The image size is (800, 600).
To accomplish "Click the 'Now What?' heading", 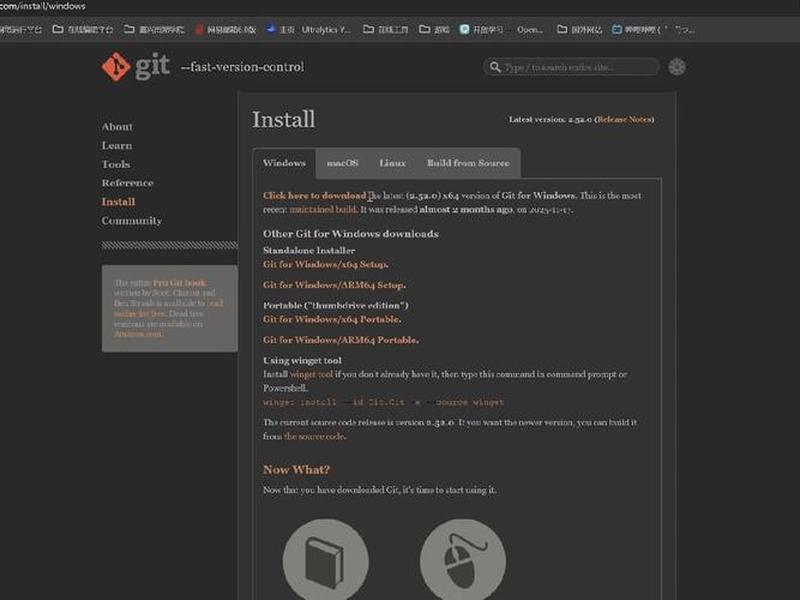I will (296, 469).
